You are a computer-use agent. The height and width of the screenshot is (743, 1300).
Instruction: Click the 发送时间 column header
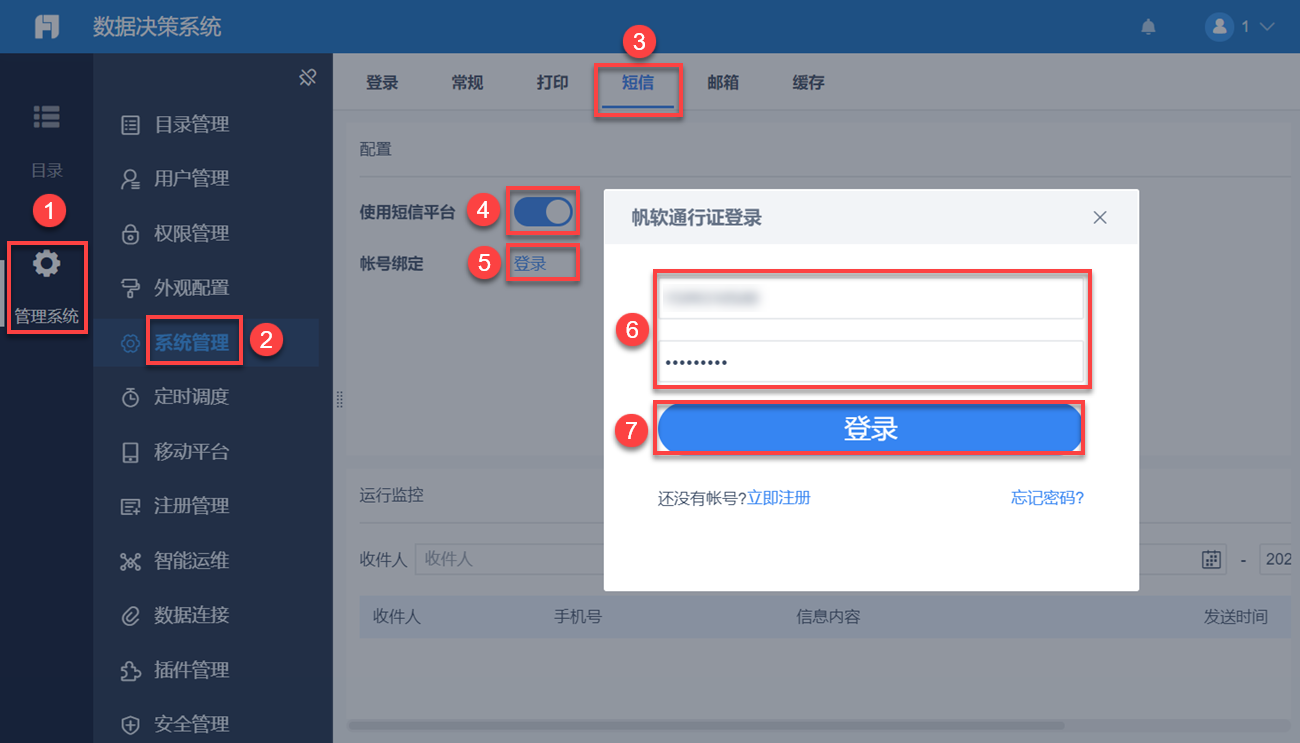pyautogui.click(x=1236, y=617)
